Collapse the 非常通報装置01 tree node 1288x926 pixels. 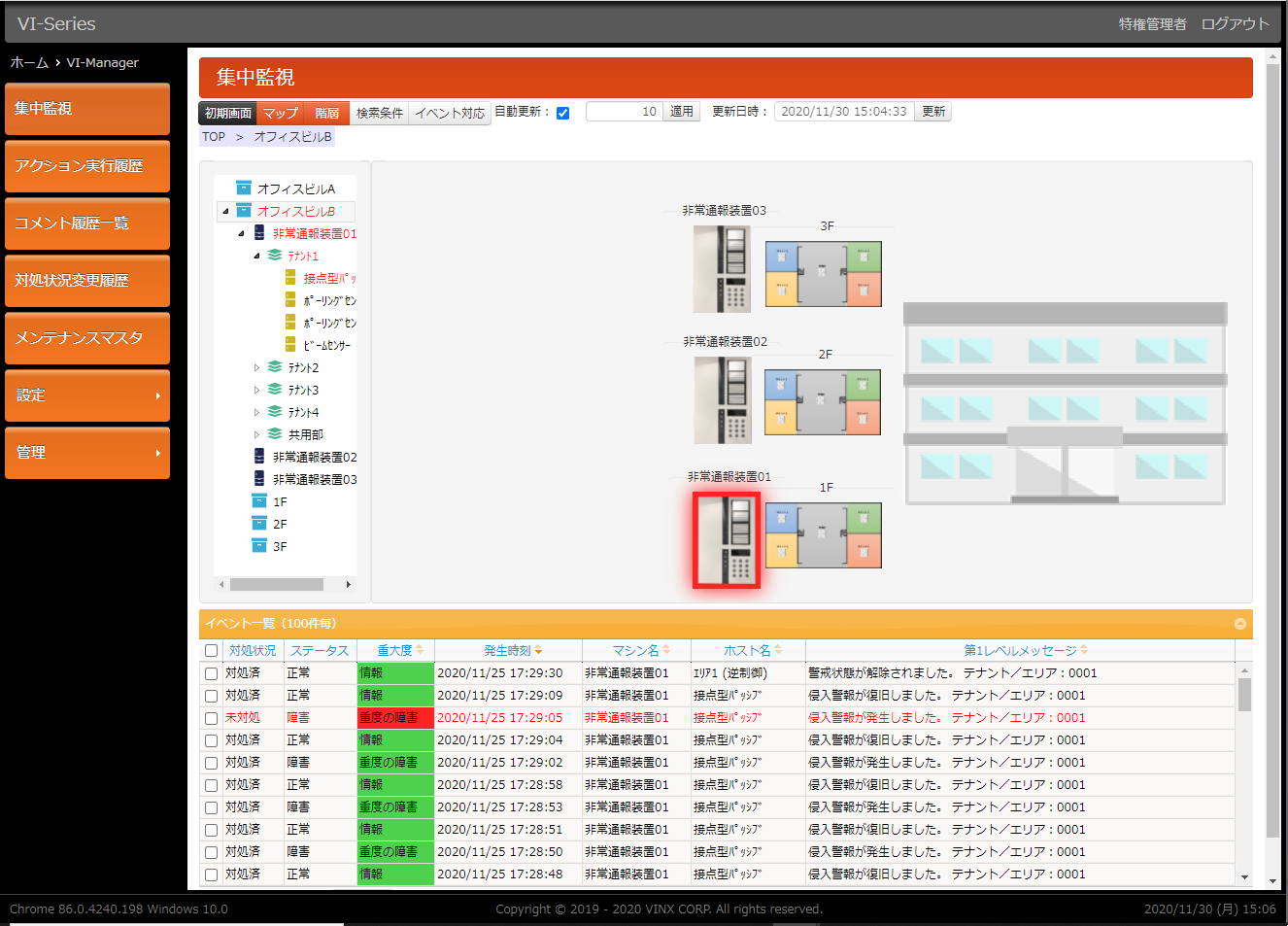click(x=241, y=233)
